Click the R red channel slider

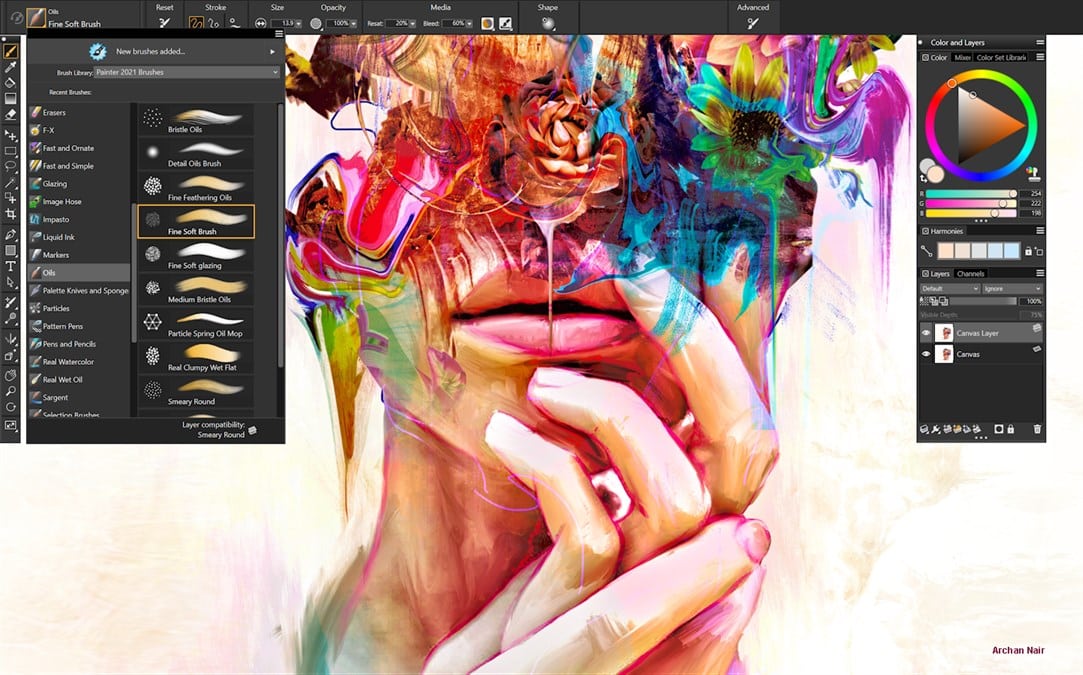pos(972,194)
